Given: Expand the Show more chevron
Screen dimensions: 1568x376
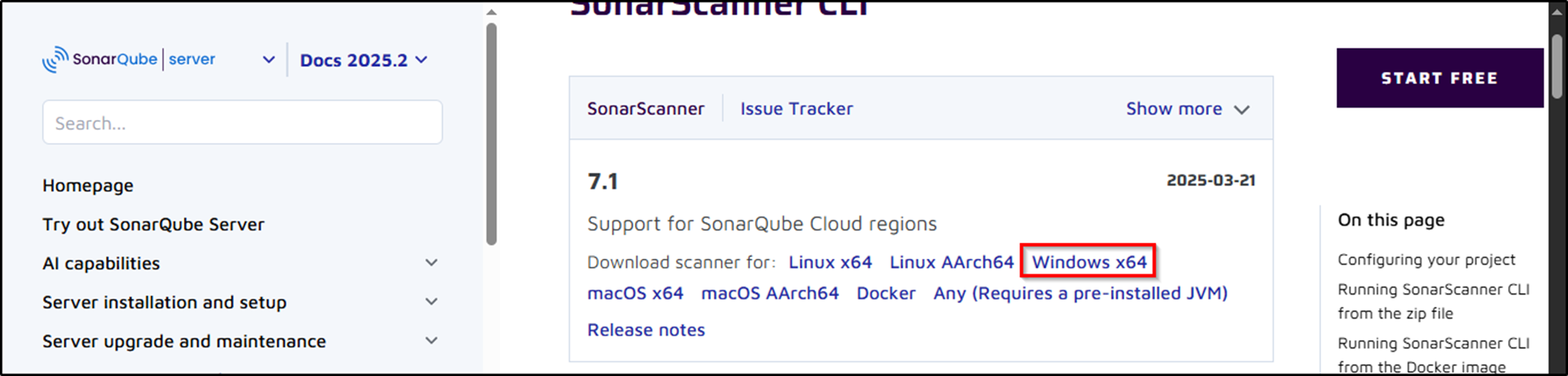Looking at the screenshot, I should 1241,110.
